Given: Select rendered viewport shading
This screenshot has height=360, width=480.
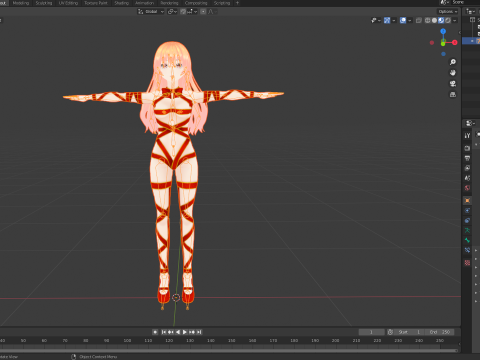Looking at the screenshot, I should [448, 21].
